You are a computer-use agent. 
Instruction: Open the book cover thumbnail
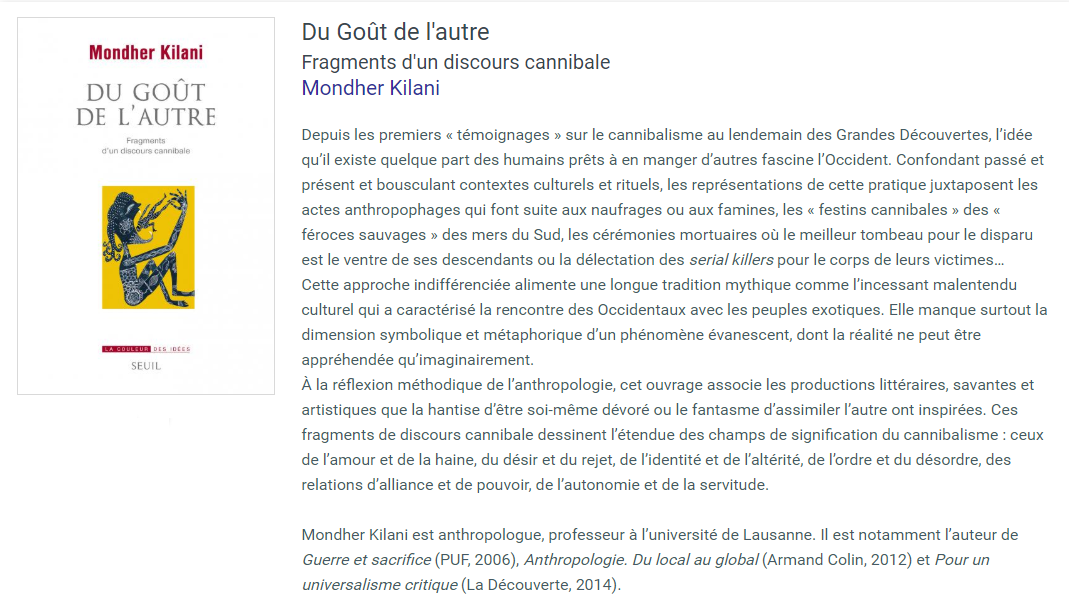[x=146, y=205]
